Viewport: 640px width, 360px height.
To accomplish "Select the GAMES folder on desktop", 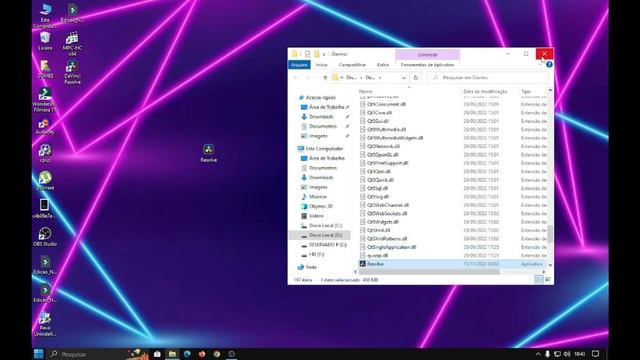I will tap(45, 69).
